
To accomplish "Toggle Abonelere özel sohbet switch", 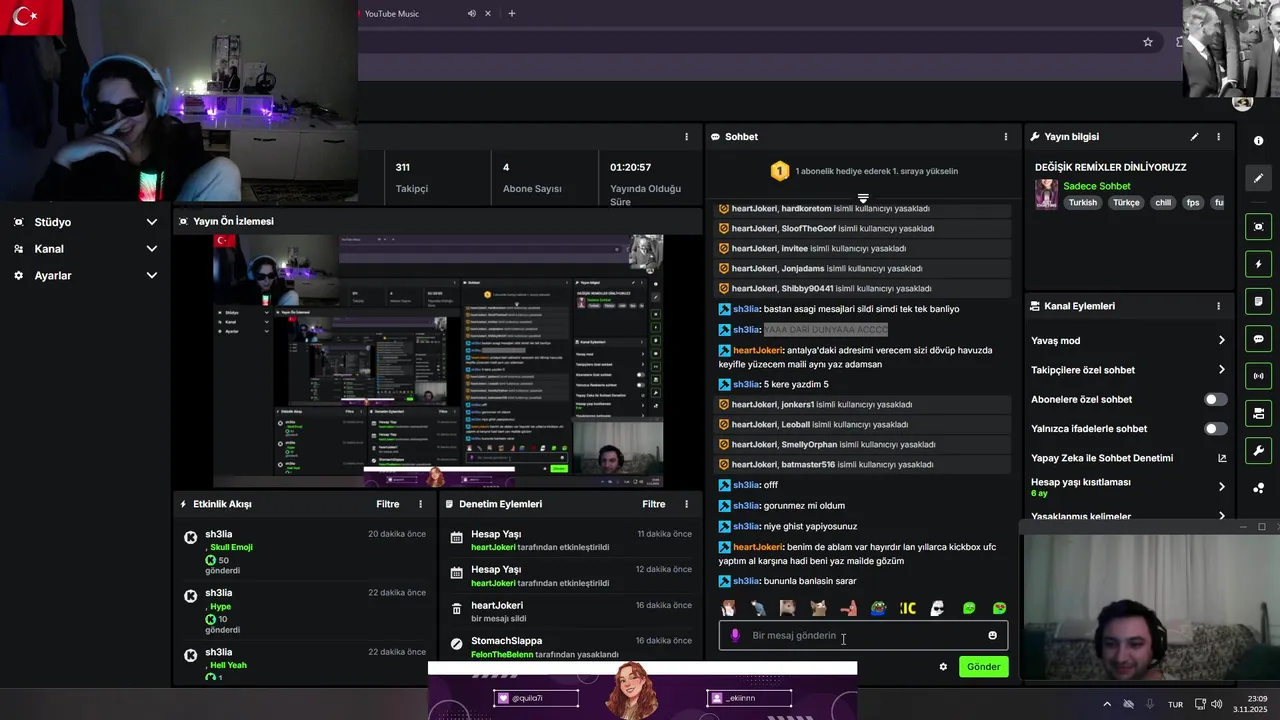I will 1215,399.
